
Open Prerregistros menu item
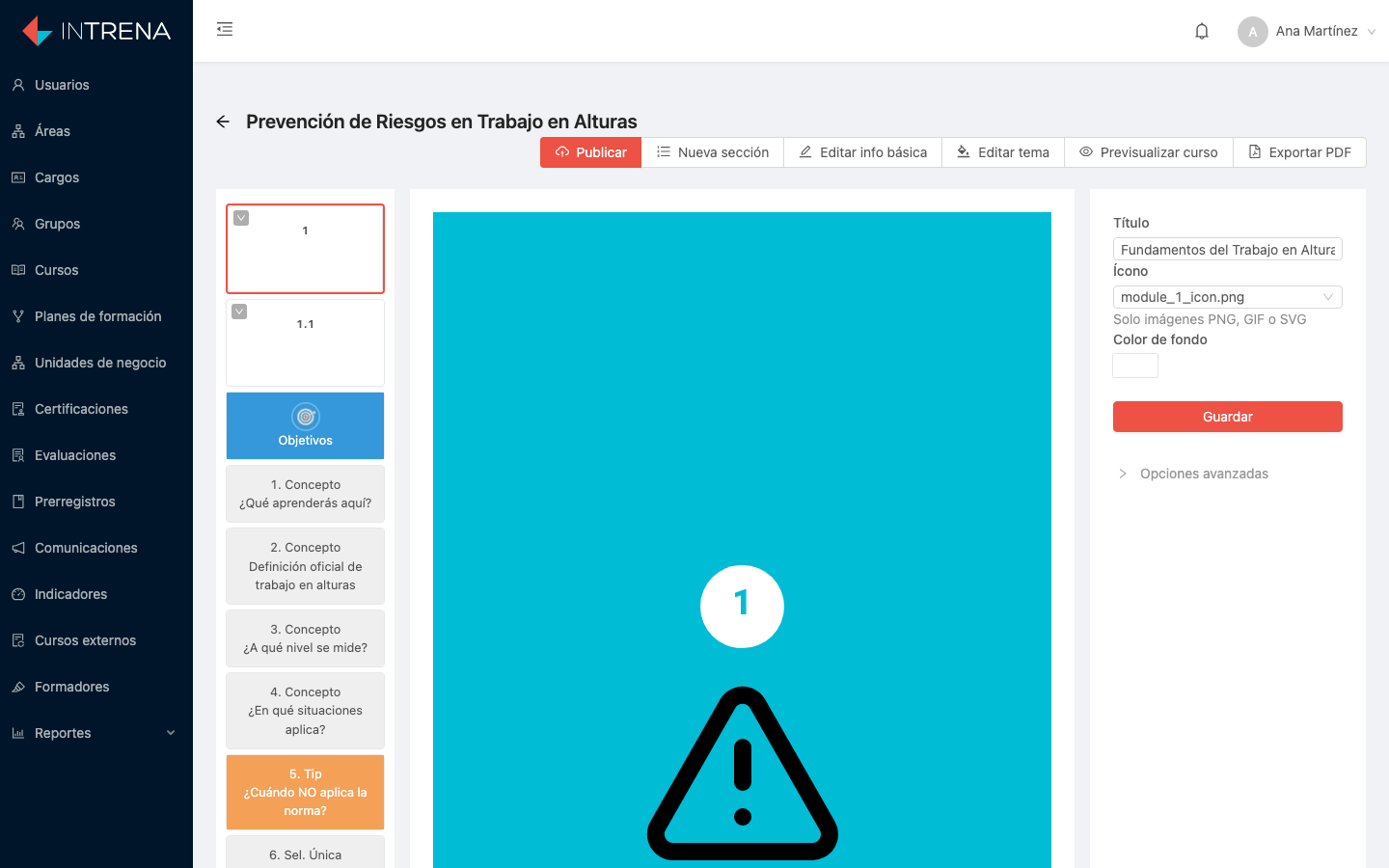(96, 502)
